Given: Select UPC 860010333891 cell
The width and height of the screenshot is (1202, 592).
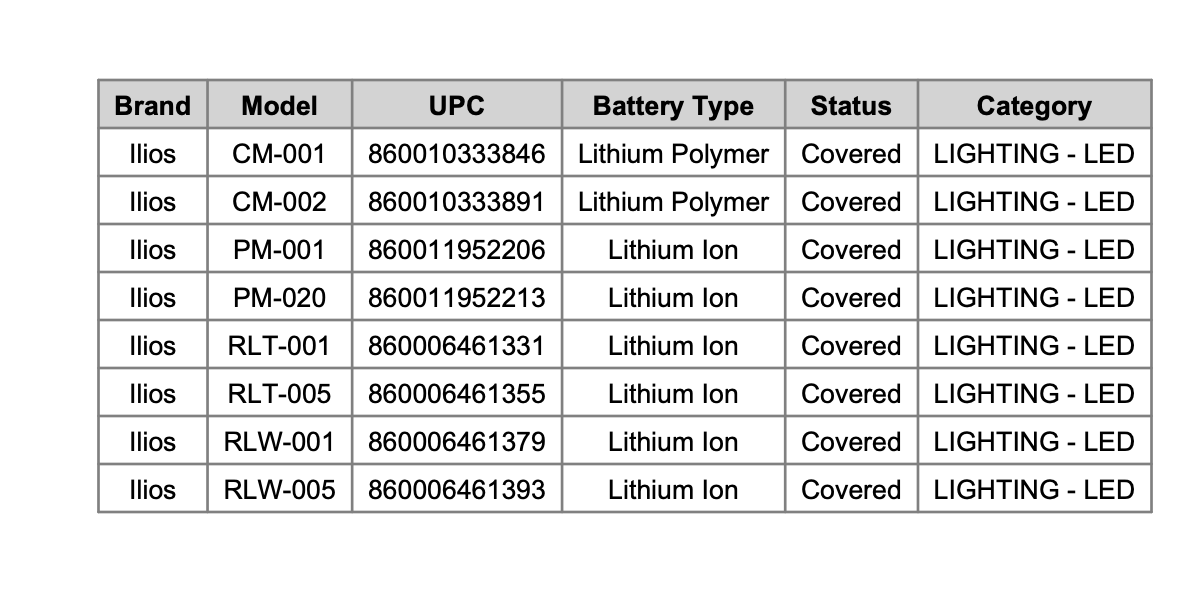Looking at the screenshot, I should 456,202.
